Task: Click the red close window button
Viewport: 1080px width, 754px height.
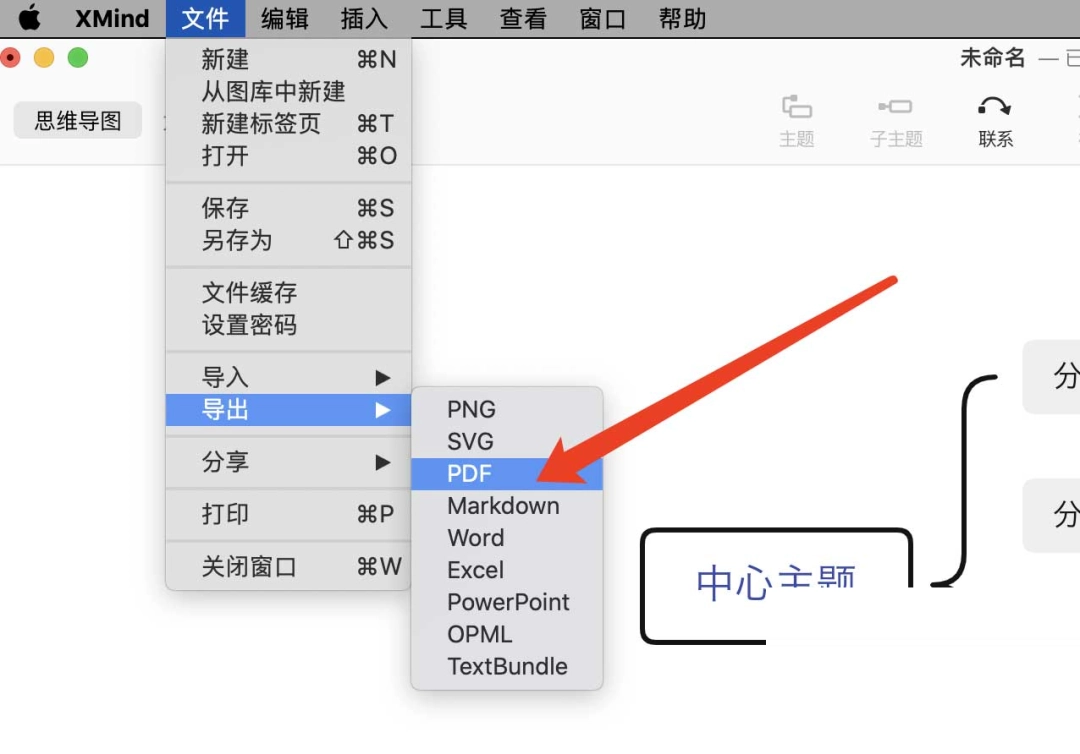Action: tap(10, 57)
